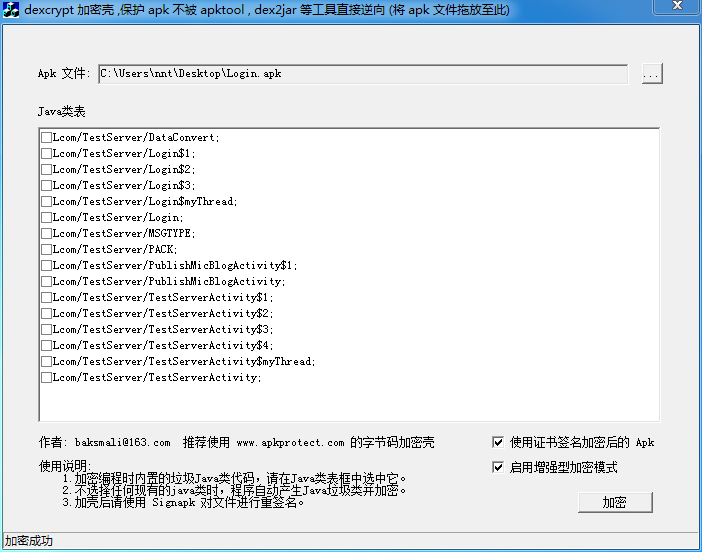Image resolution: width=702 pixels, height=552 pixels.
Task: Click instruction line 3 about Signapk
Action: (183, 502)
